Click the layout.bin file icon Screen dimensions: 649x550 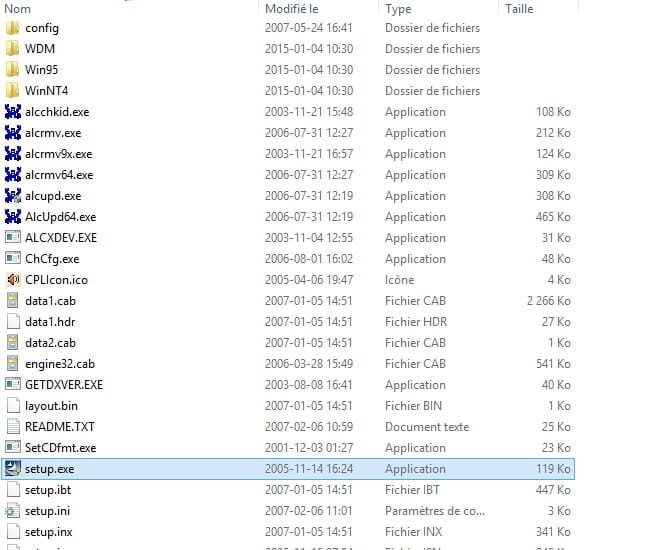(13, 406)
